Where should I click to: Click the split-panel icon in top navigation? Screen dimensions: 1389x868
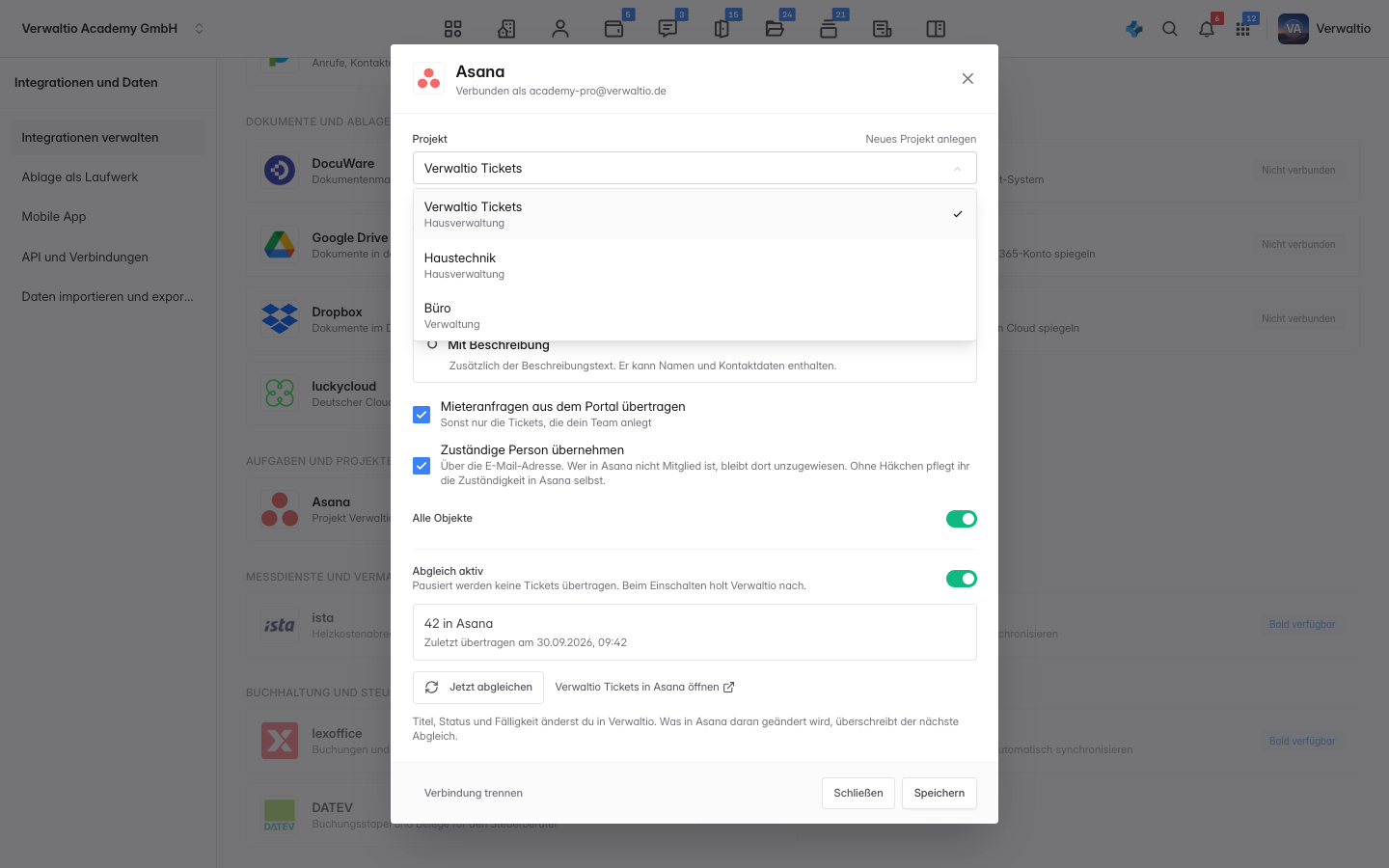[936, 29]
